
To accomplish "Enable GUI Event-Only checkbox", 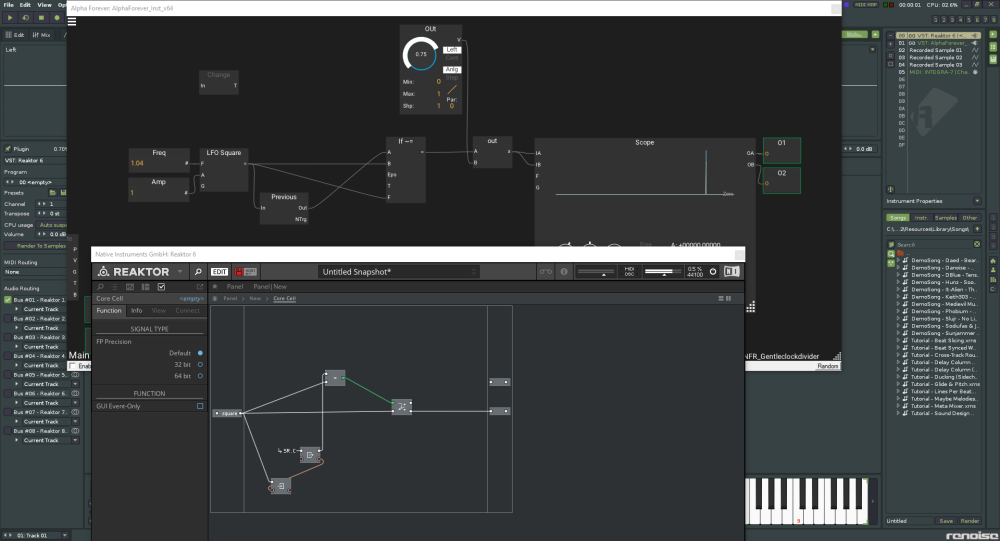I will (x=200, y=406).
